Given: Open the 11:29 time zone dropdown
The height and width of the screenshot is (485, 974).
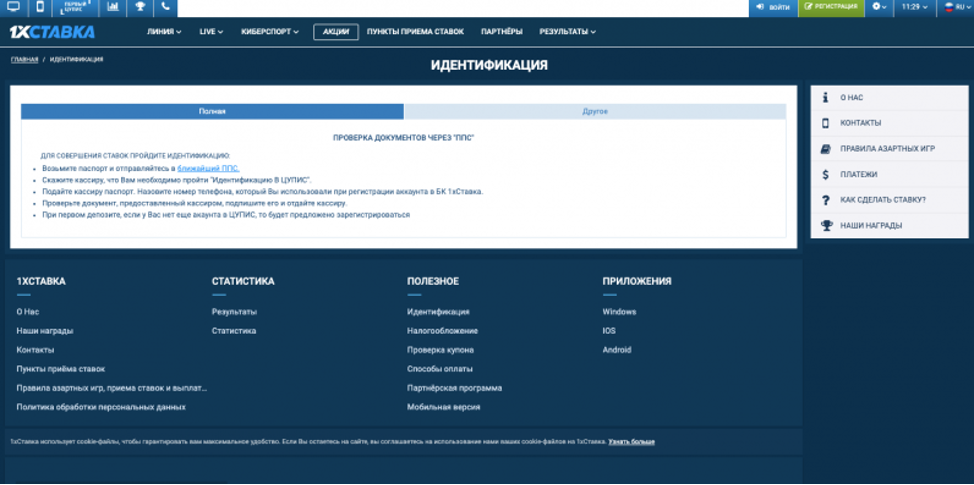Looking at the screenshot, I should click(x=914, y=7).
